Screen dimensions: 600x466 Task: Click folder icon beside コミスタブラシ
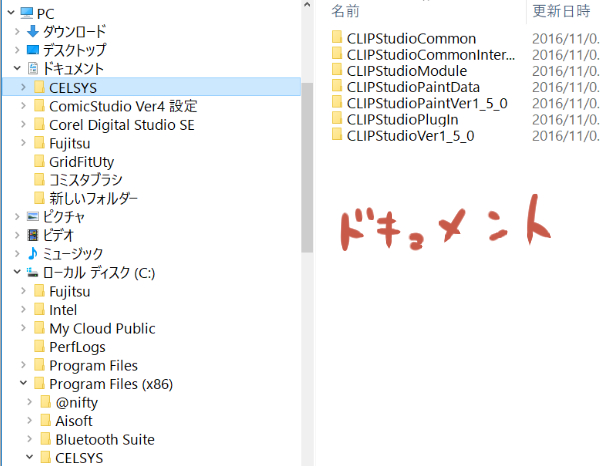point(39,179)
